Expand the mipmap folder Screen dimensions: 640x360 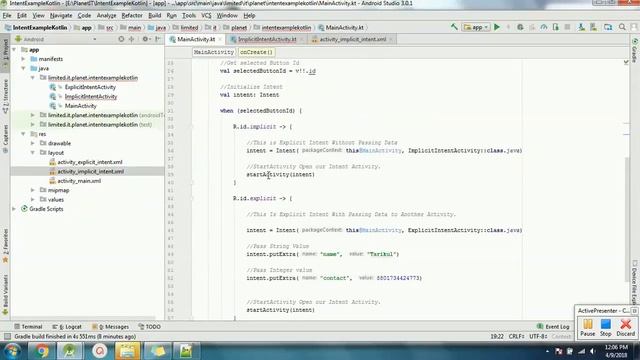click(33, 190)
